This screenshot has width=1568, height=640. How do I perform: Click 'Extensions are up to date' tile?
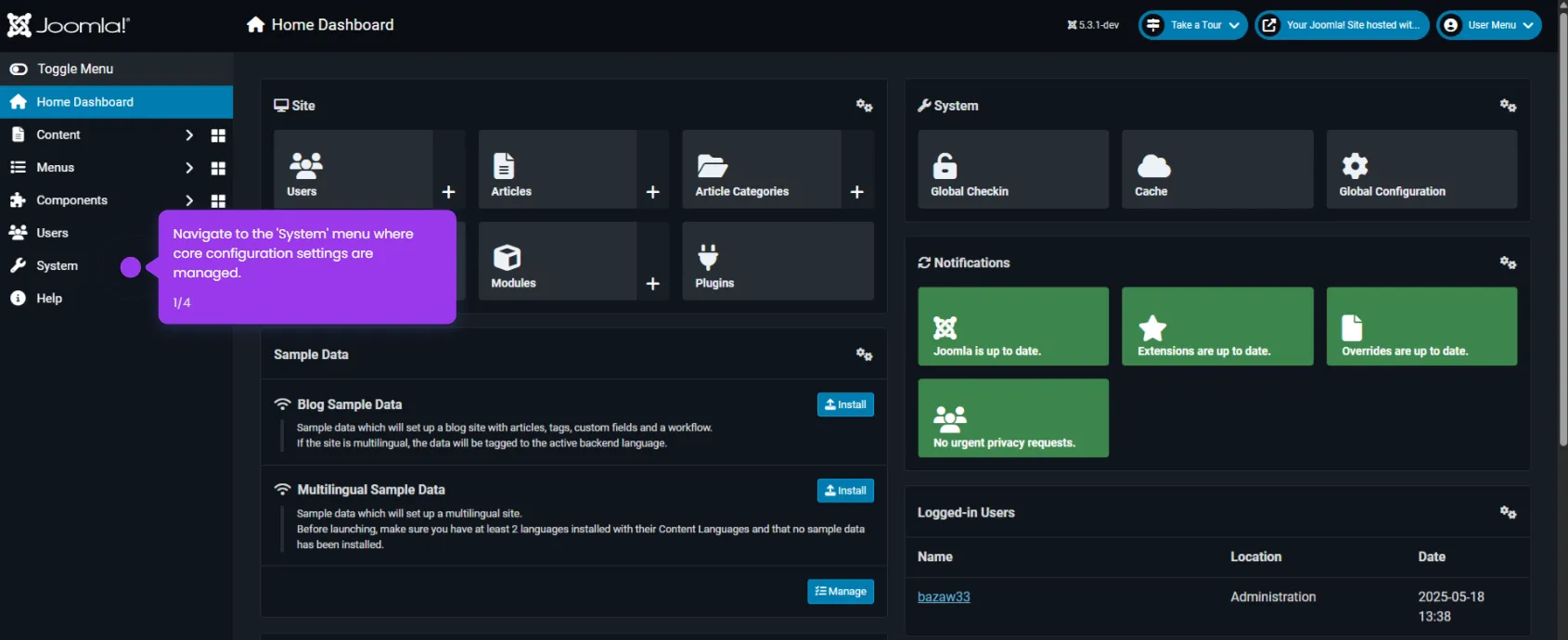tap(1217, 326)
